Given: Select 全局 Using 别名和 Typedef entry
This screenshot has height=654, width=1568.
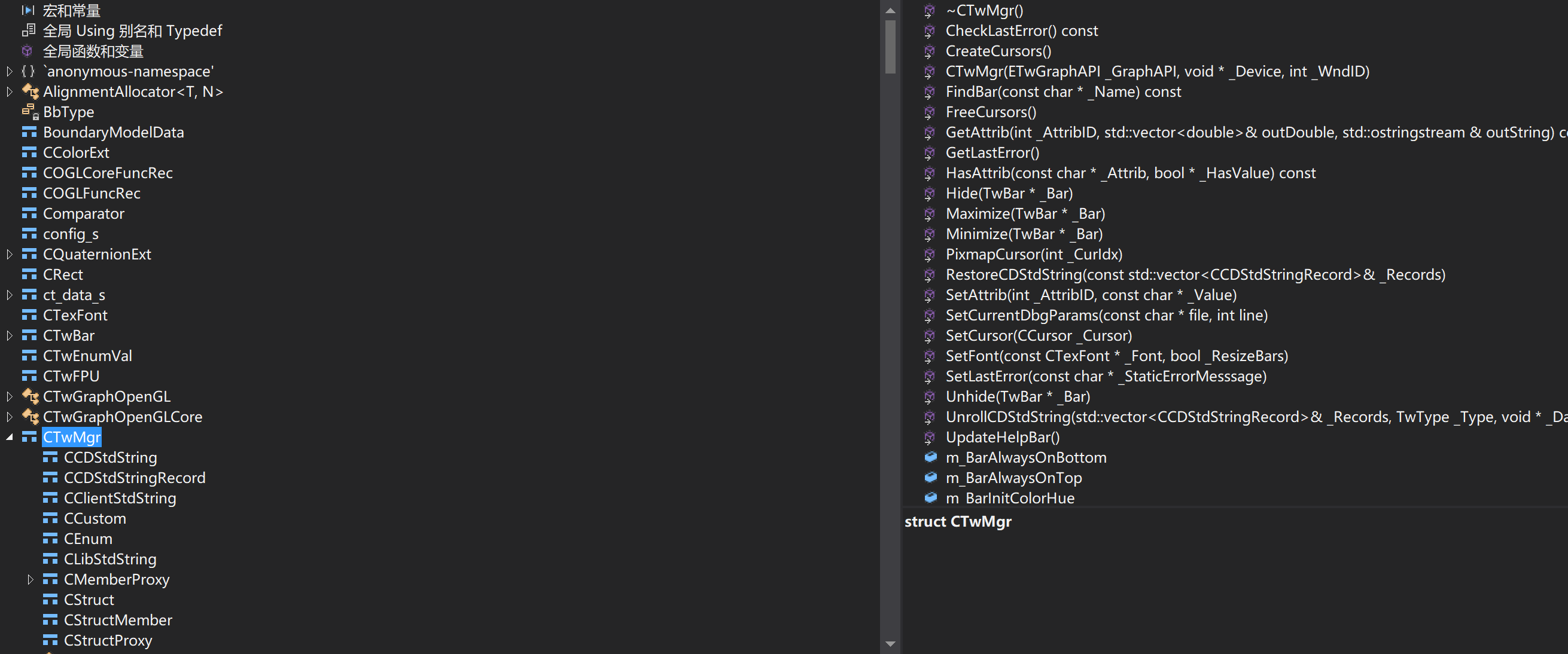Looking at the screenshot, I should (132, 30).
